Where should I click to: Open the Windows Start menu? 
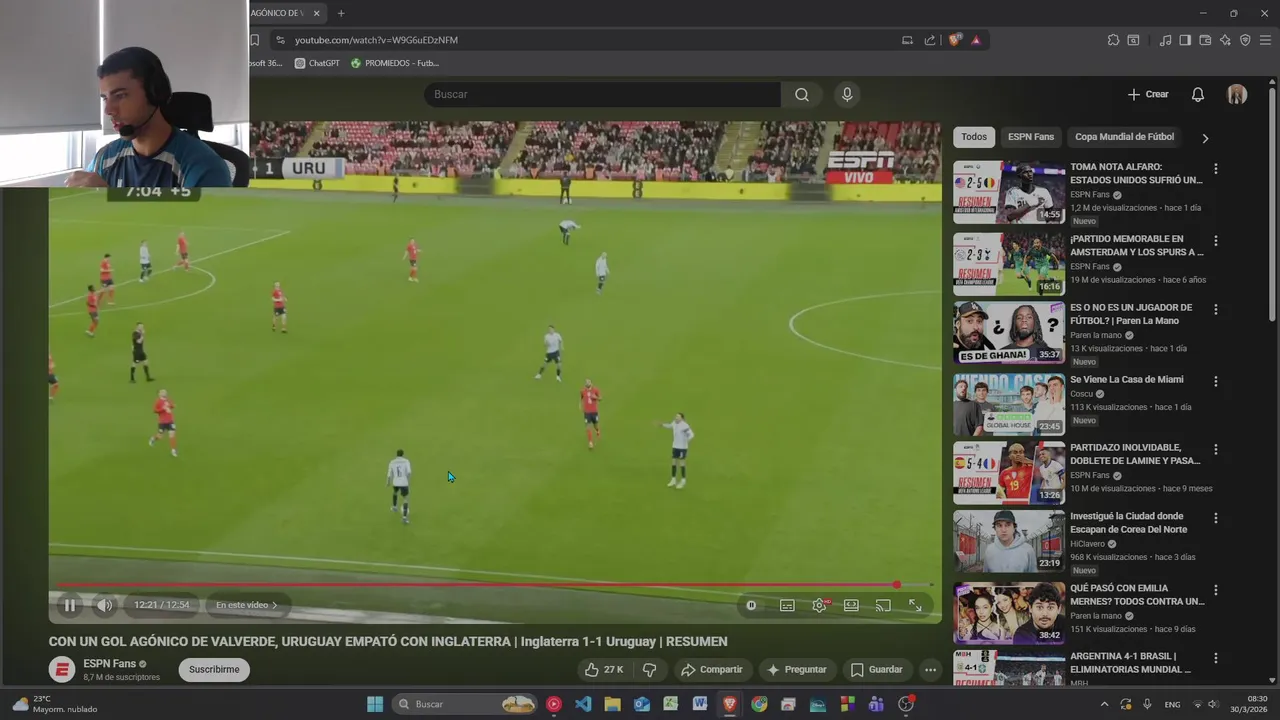tap(375, 704)
